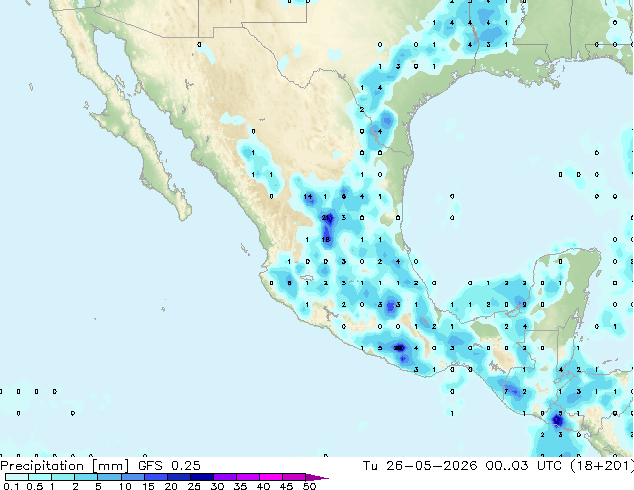This screenshot has height=490, width=634.
Task: Click the 20–25 mm legend color swatch
Action: coord(178,477)
